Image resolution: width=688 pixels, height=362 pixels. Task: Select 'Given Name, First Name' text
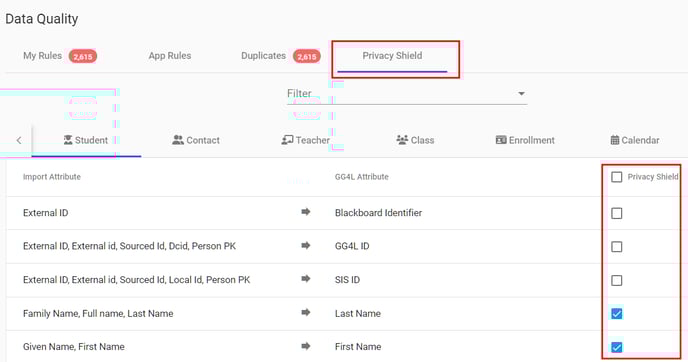[x=74, y=347]
